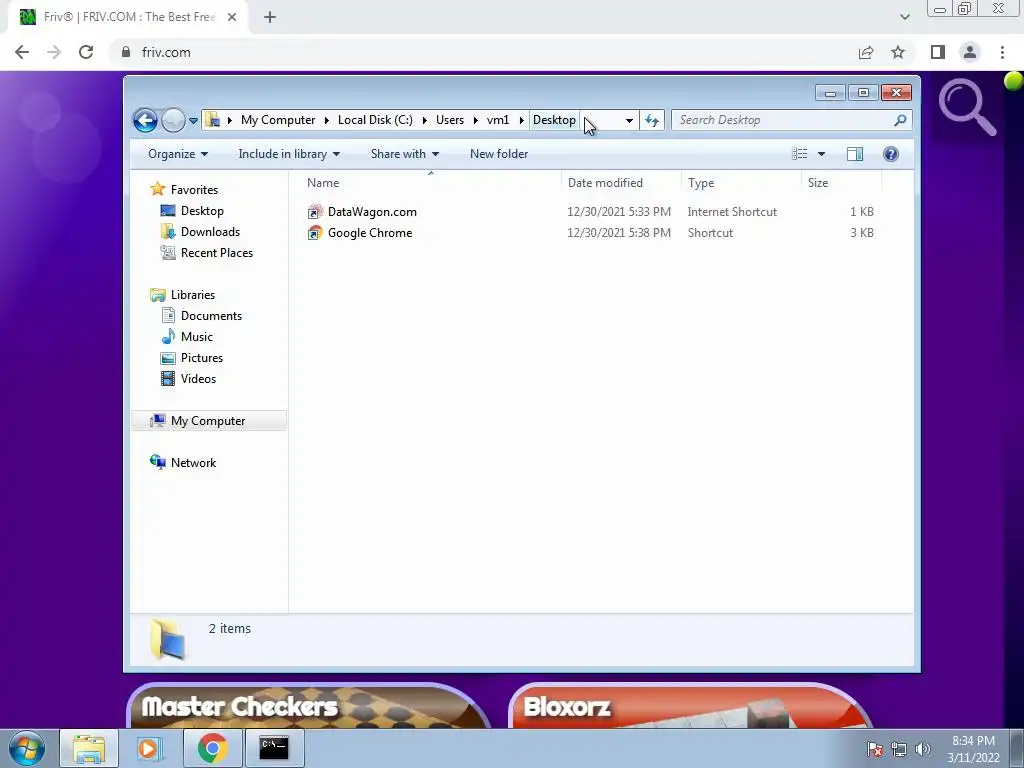Image resolution: width=1024 pixels, height=768 pixels.
Task: Select vm1 breadcrumb in the address bar
Action: click(x=498, y=120)
